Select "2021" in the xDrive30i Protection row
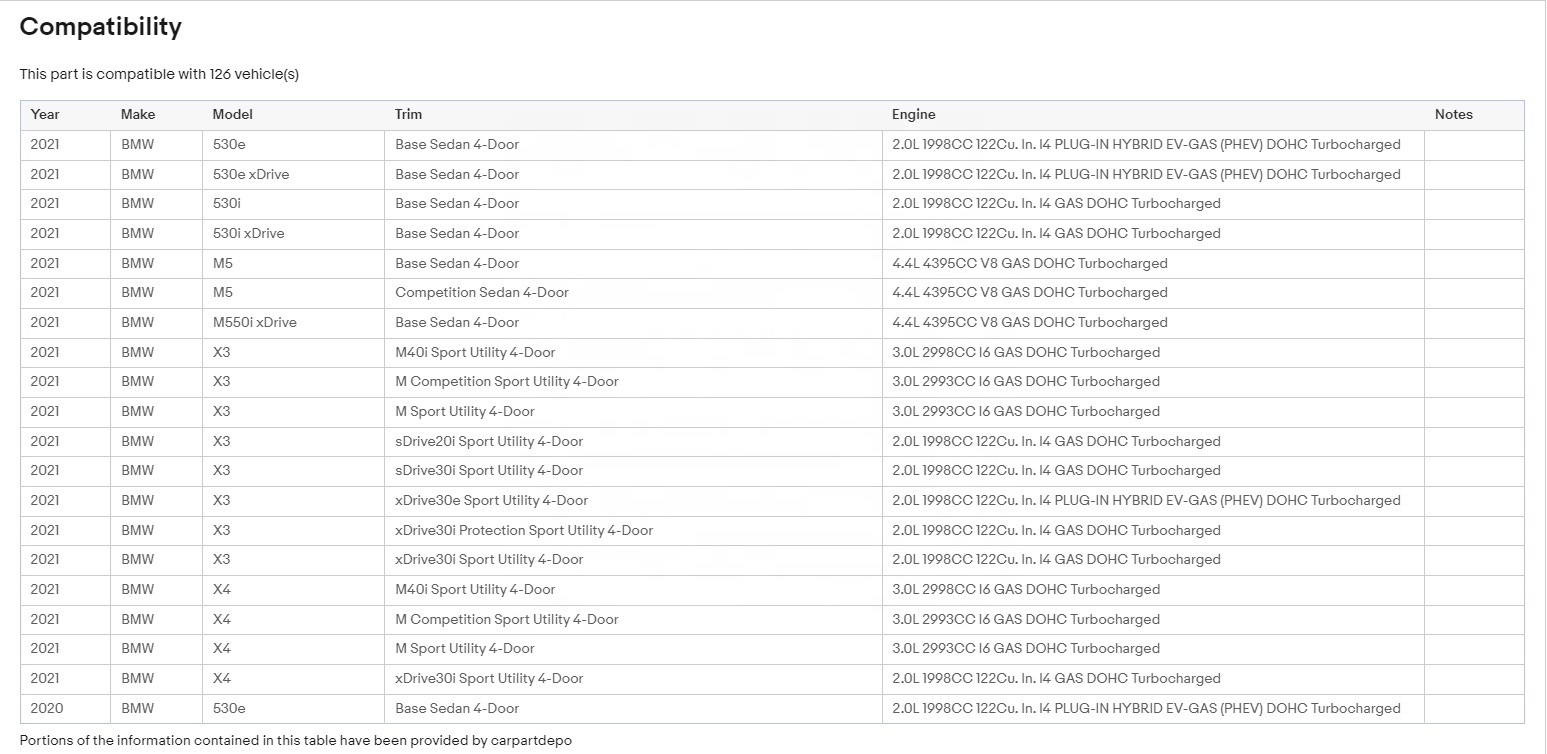Screen dimensions: 1547x754 45,530
